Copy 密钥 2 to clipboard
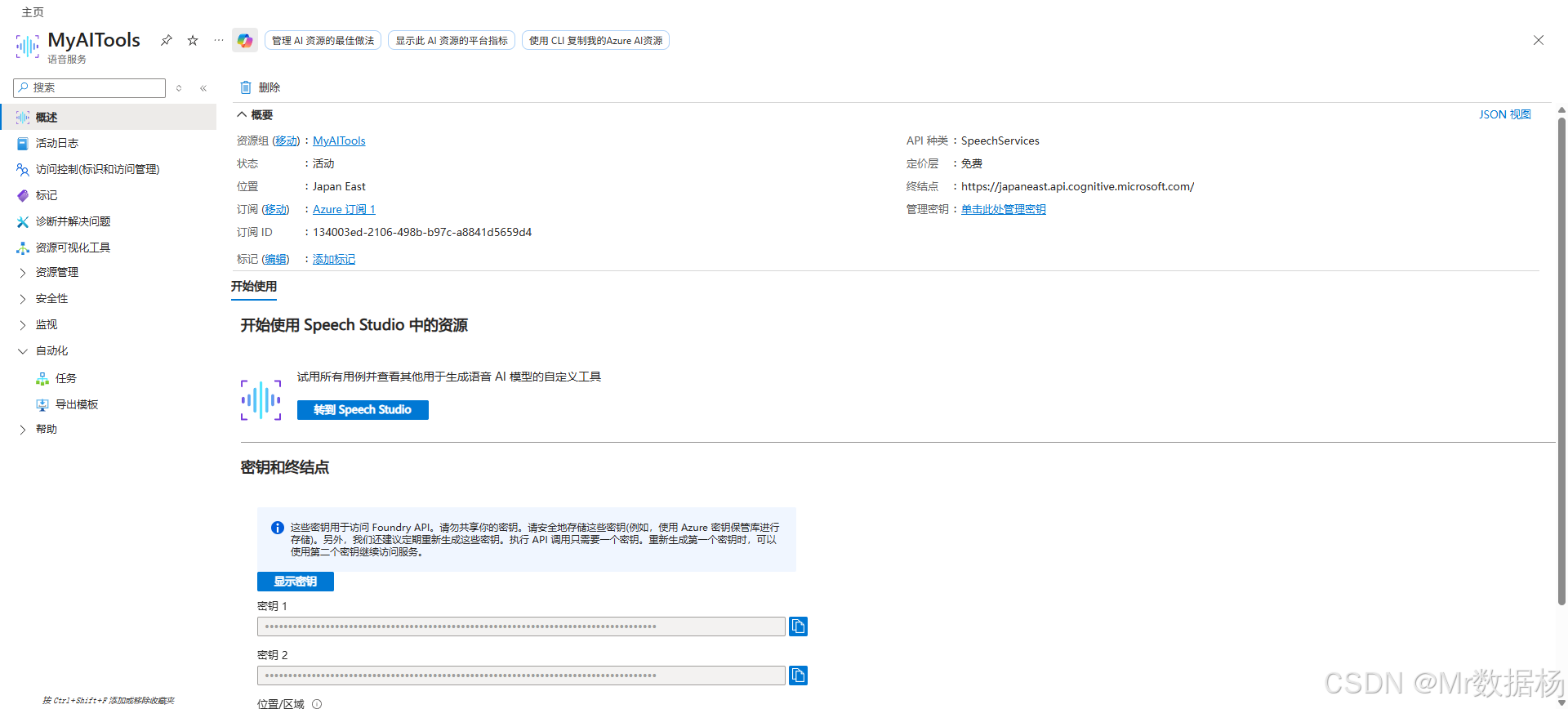Screen dimensions: 1568x709 coord(798,676)
